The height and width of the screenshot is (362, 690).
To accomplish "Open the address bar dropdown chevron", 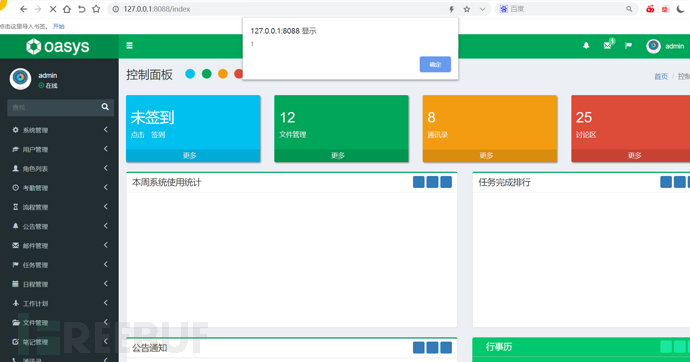I will click(x=483, y=9).
